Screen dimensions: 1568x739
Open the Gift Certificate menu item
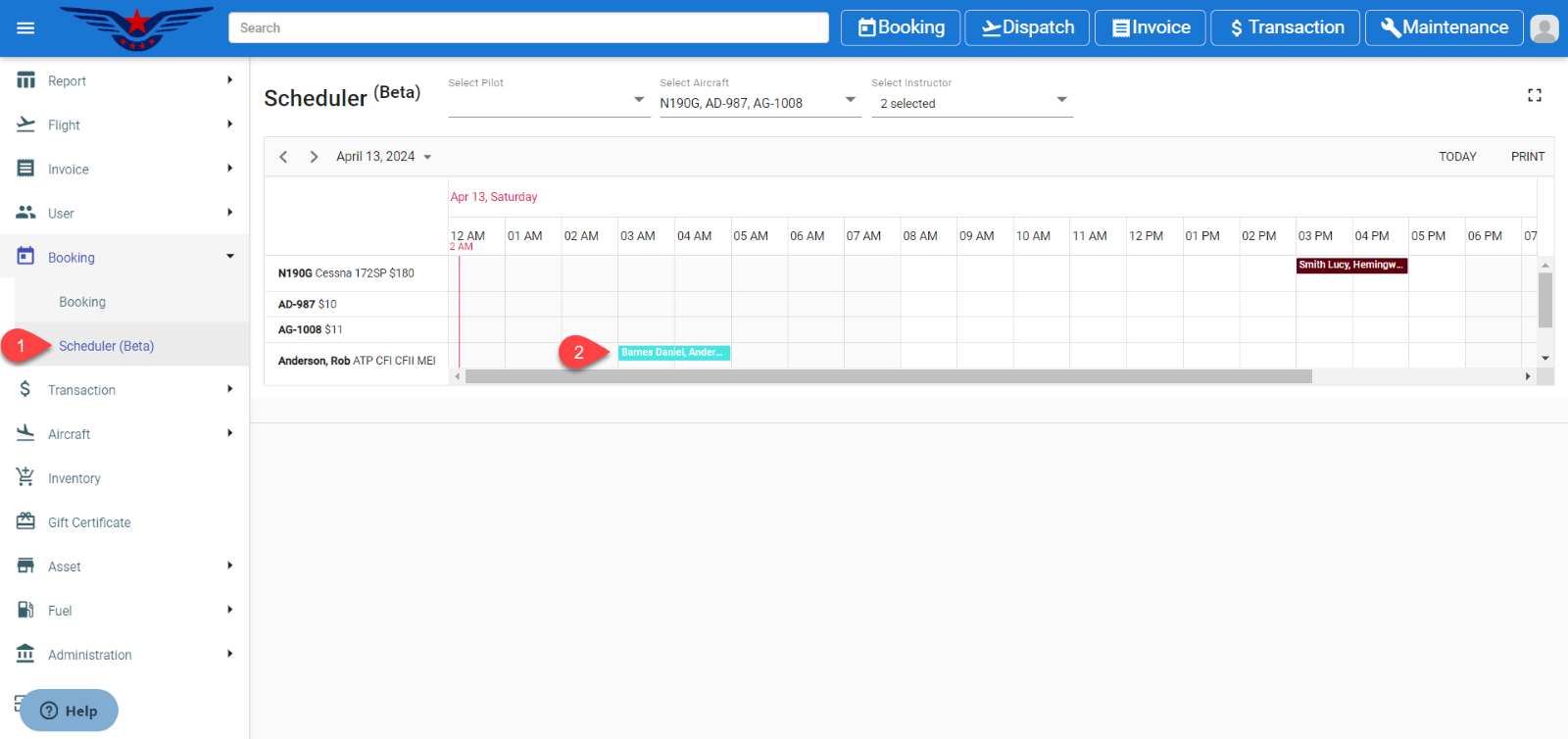(x=89, y=522)
